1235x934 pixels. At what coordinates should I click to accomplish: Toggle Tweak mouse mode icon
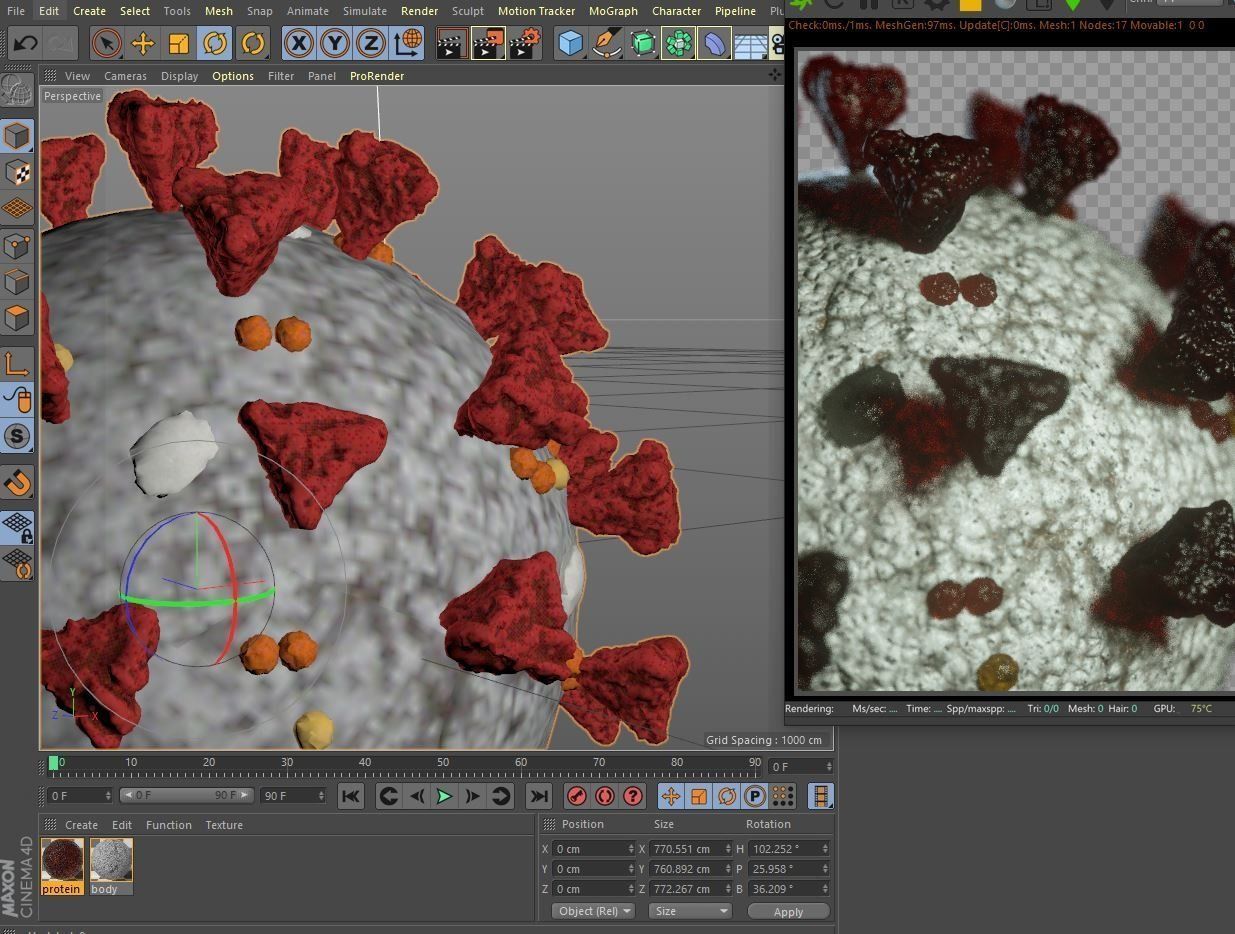(17, 400)
